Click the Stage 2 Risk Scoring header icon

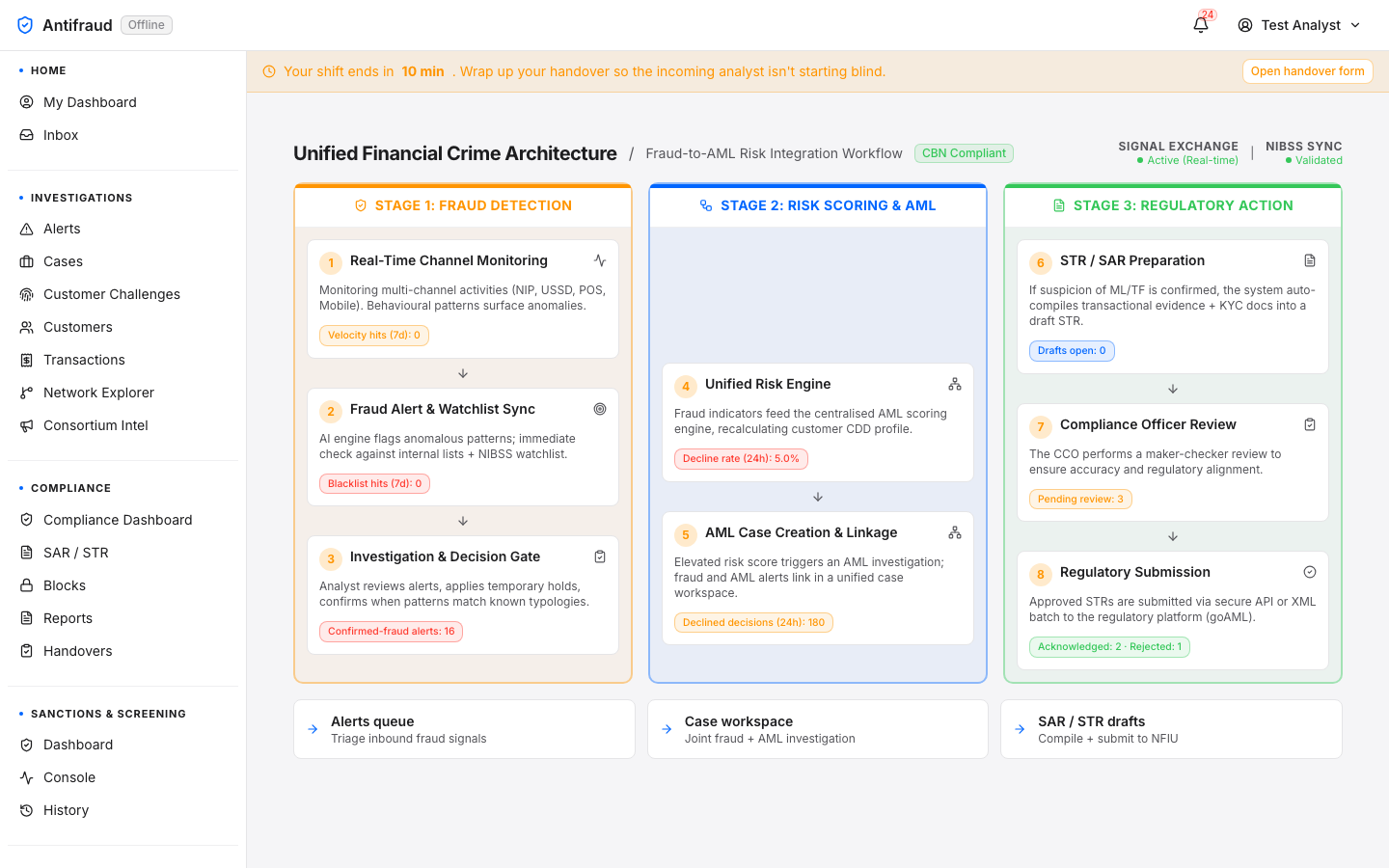click(706, 205)
